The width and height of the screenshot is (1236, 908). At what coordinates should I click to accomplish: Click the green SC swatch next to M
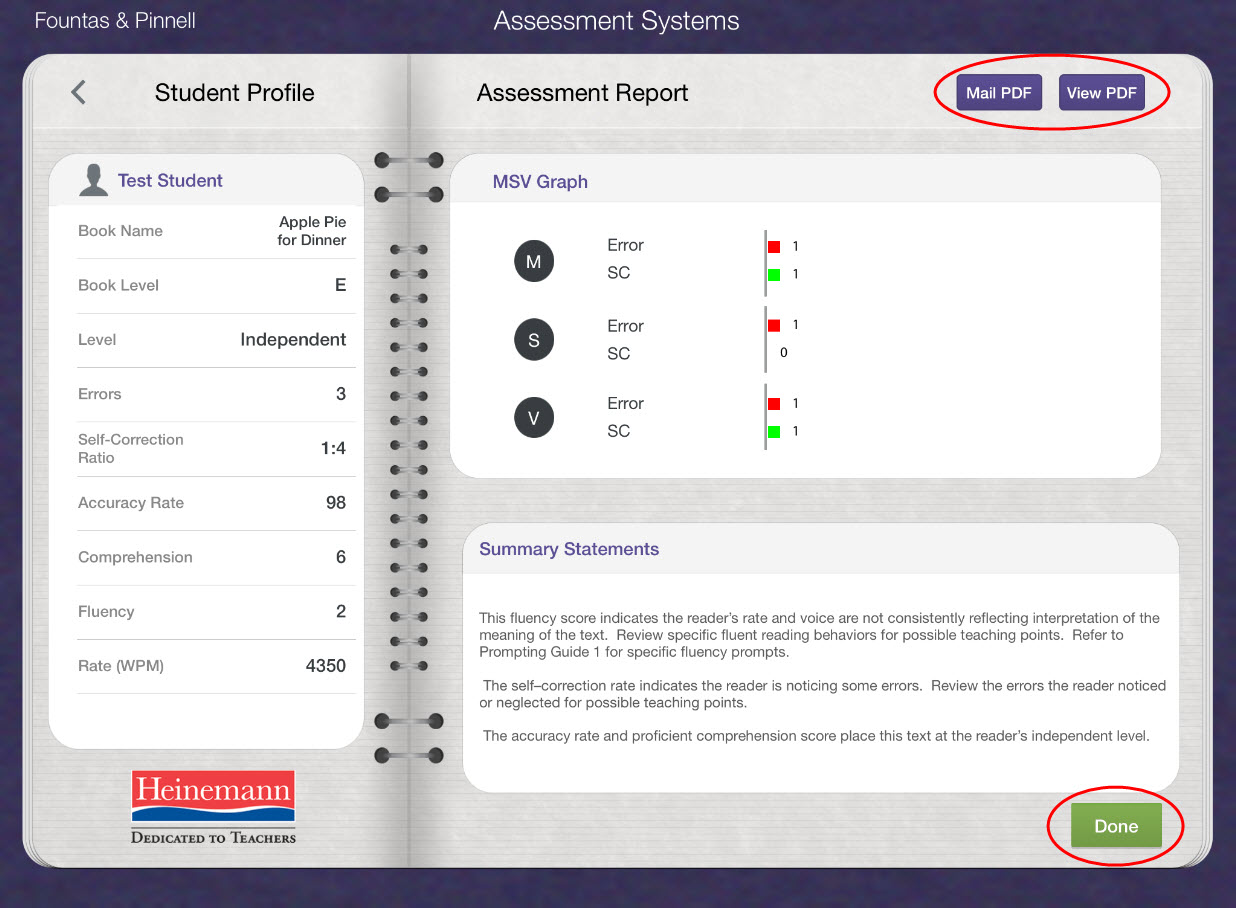772,273
